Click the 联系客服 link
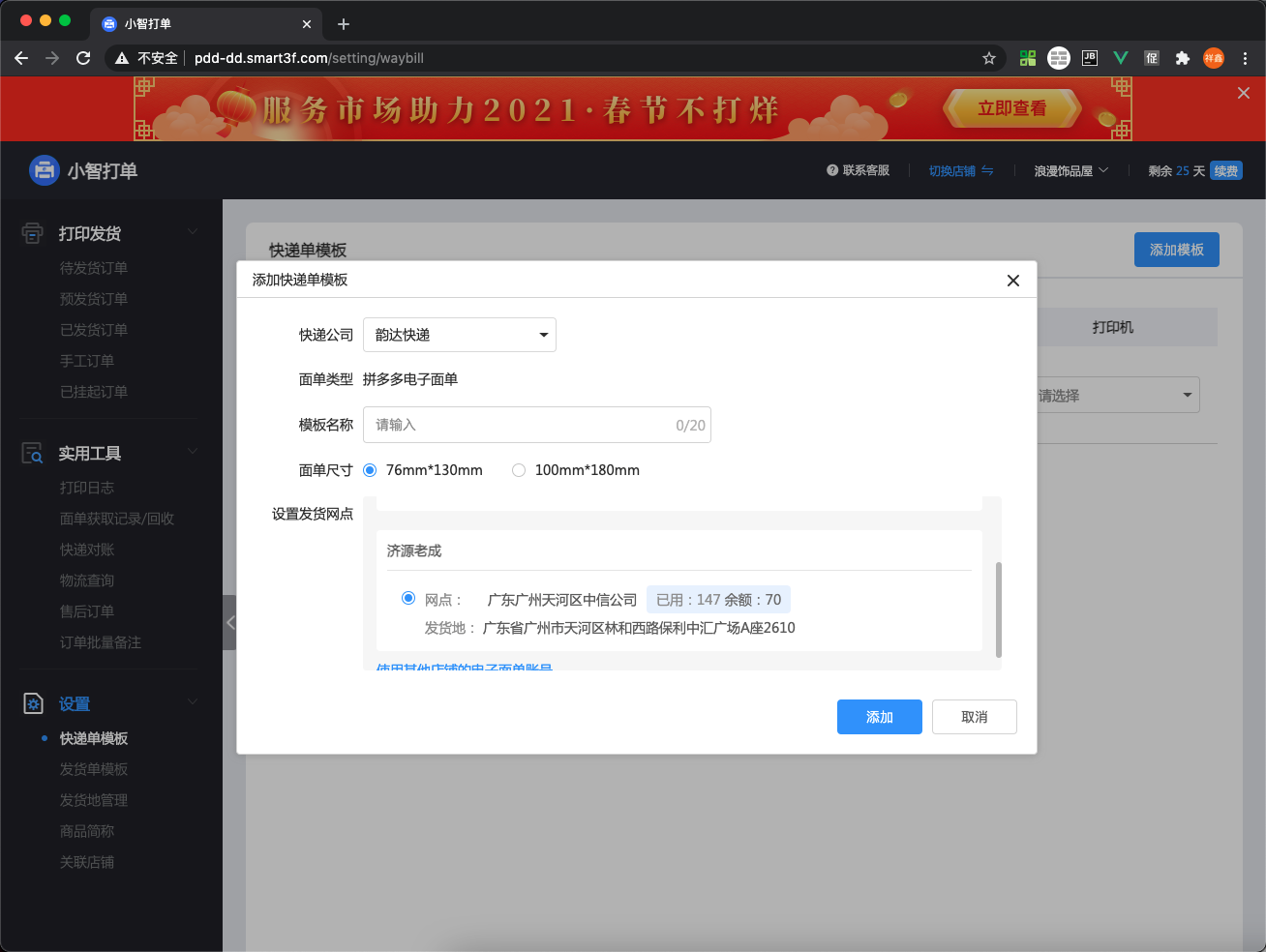This screenshot has width=1266, height=952. click(866, 170)
